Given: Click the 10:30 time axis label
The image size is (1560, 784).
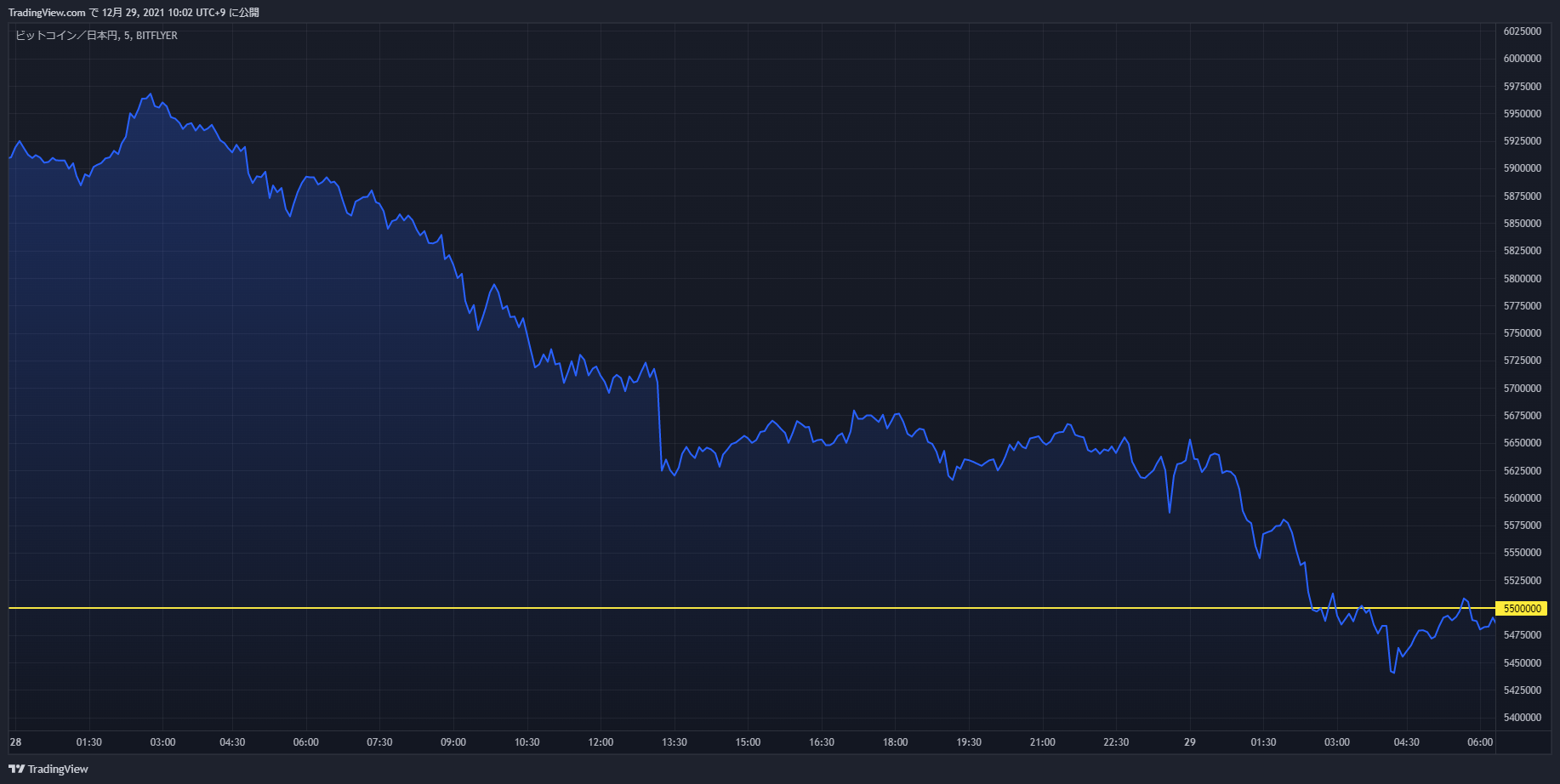Looking at the screenshot, I should (527, 742).
